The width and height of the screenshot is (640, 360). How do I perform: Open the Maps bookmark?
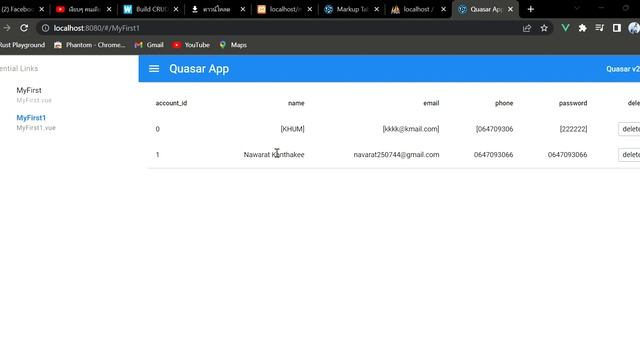[x=233, y=45]
